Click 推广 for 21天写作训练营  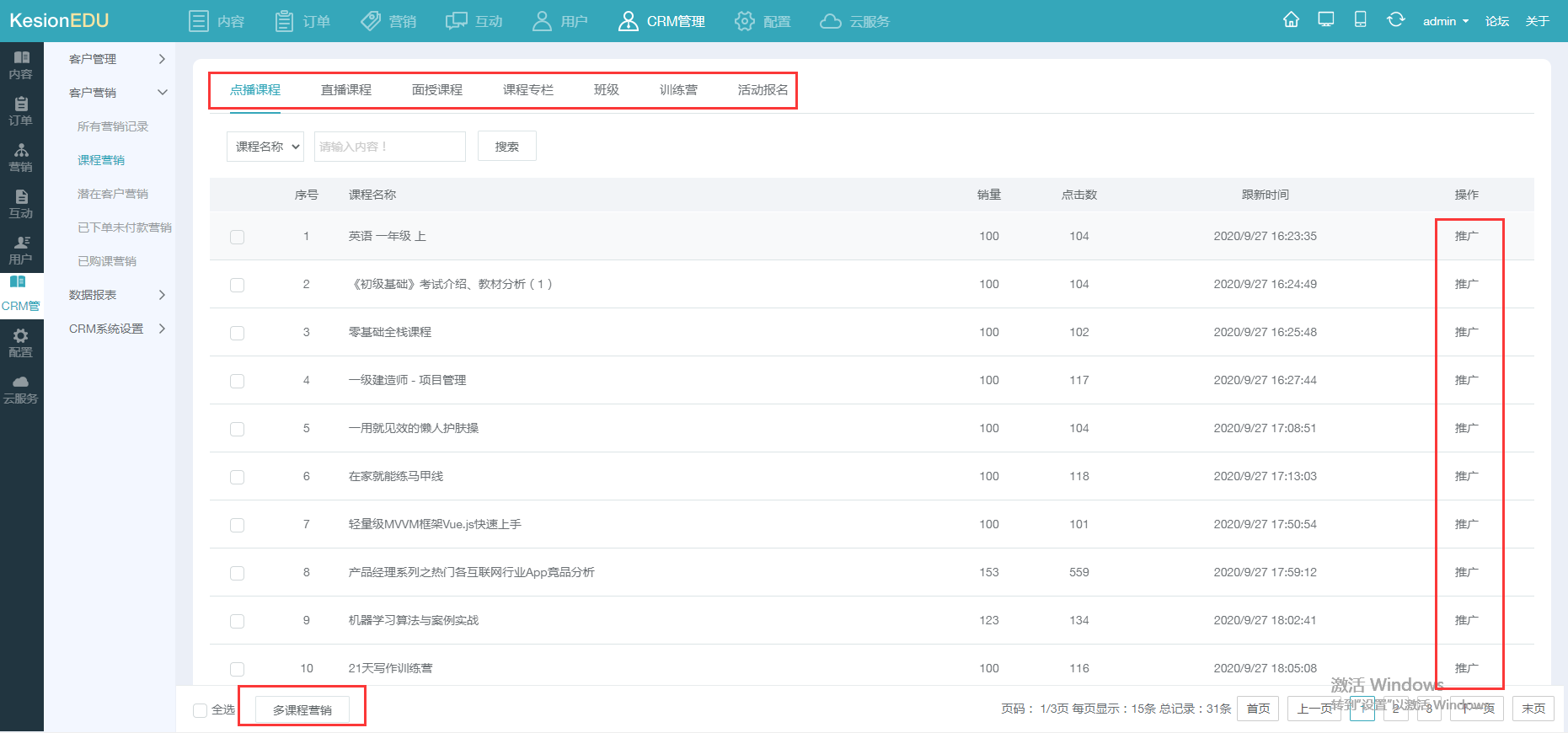pyautogui.click(x=1466, y=669)
